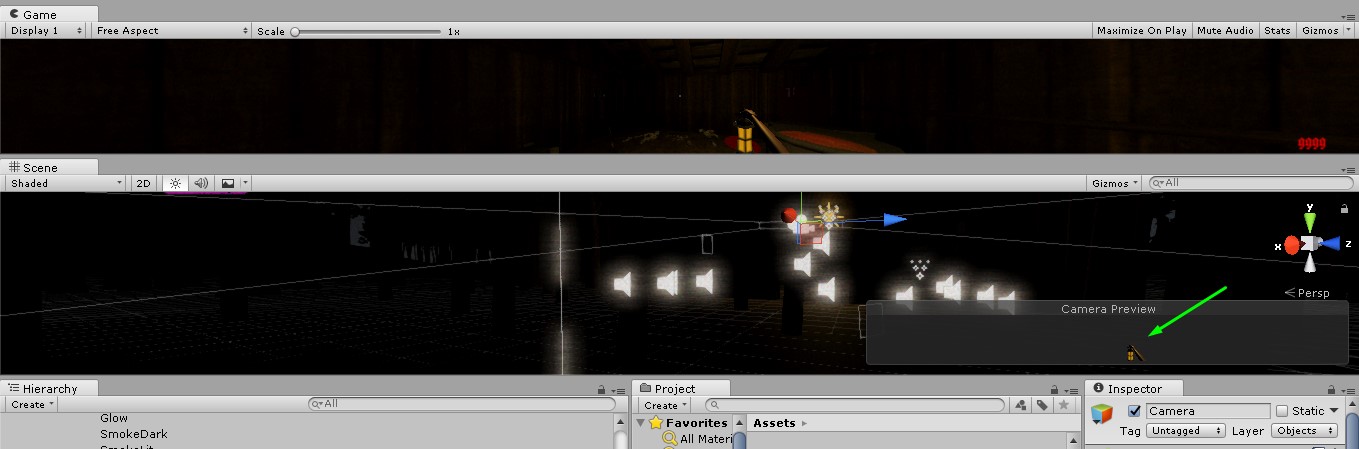Image resolution: width=1359 pixels, height=449 pixels.
Task: Collapse Favorites folder arrow
Action: (642, 423)
